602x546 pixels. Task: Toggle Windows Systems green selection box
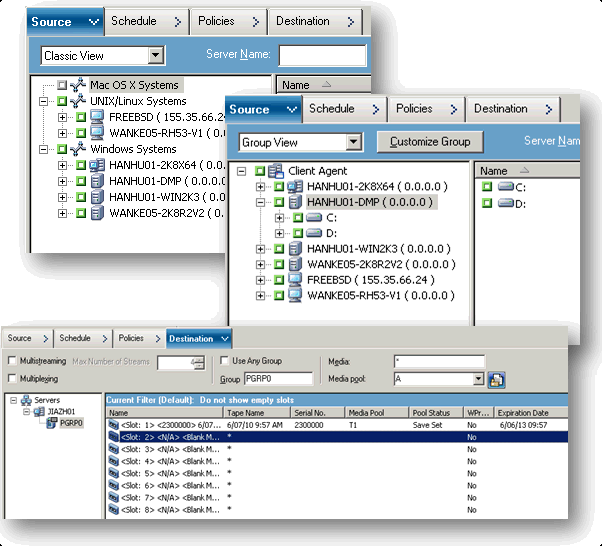click(x=62, y=149)
